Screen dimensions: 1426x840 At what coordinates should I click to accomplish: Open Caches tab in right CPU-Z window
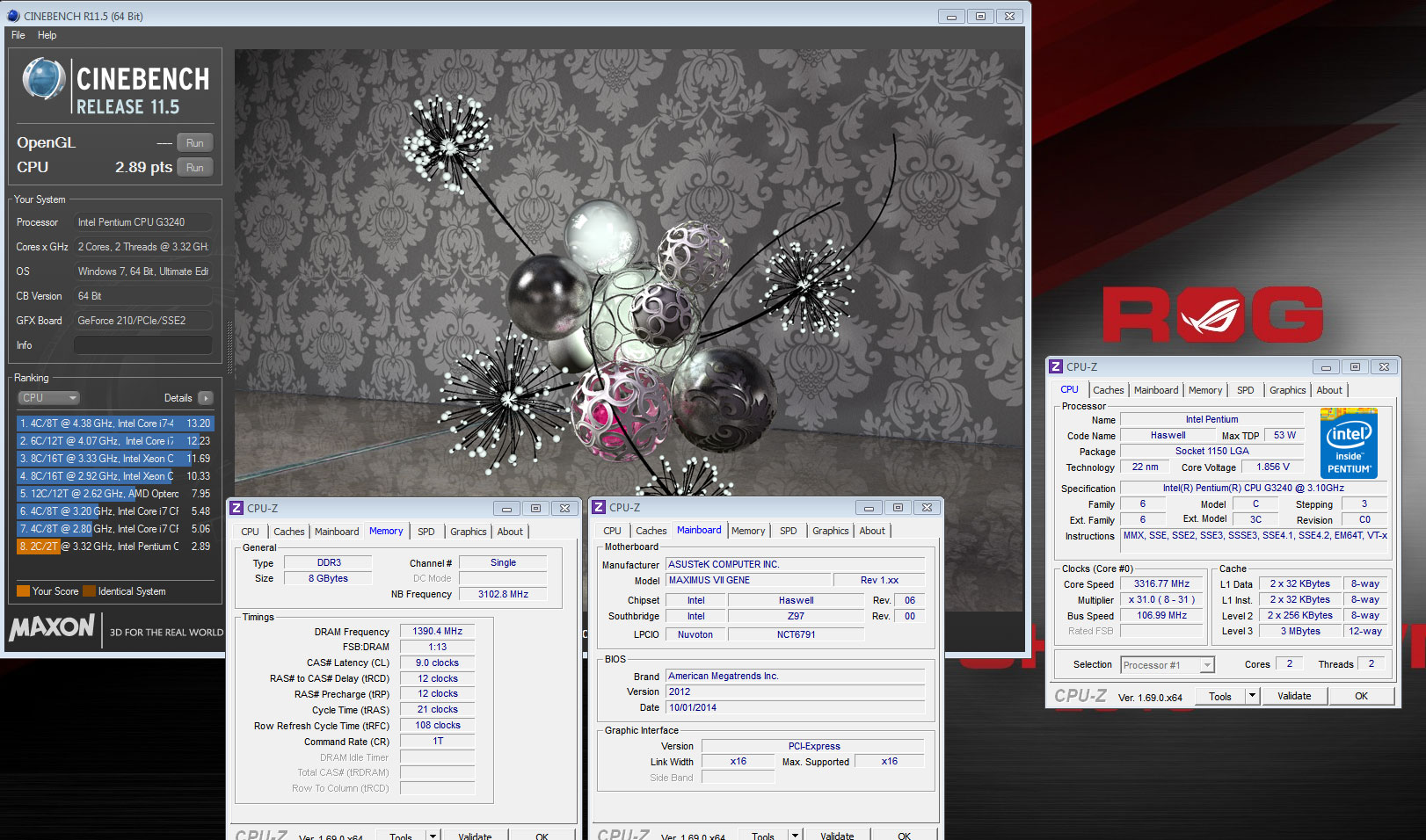click(1109, 390)
